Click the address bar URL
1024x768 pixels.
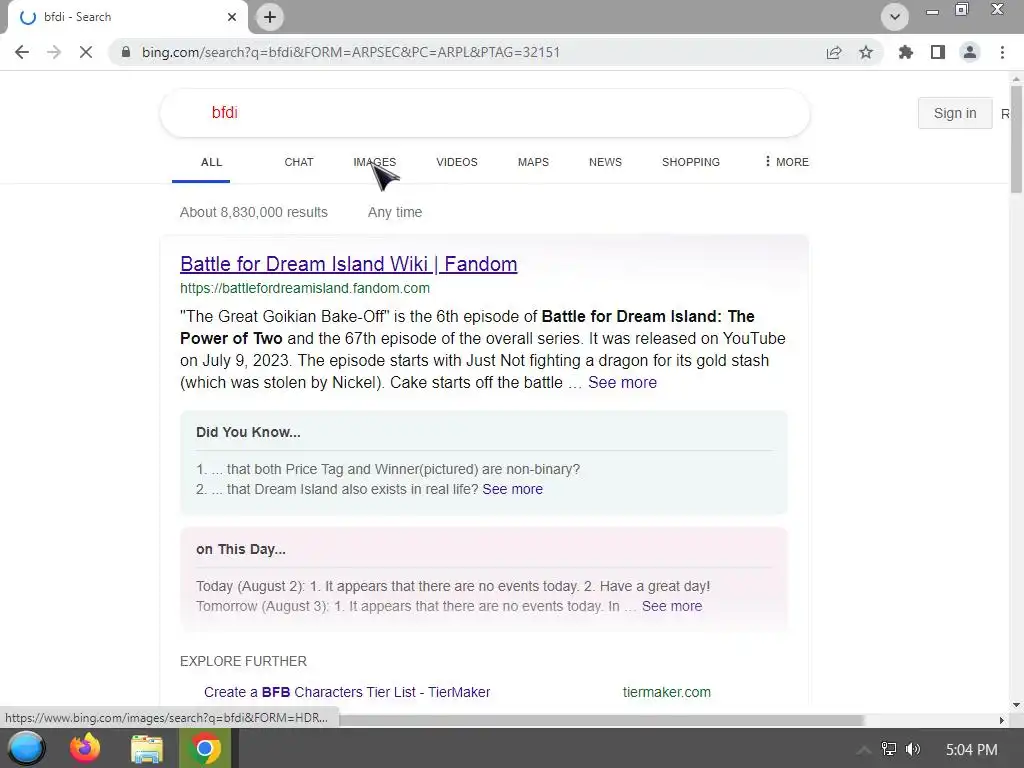351,52
